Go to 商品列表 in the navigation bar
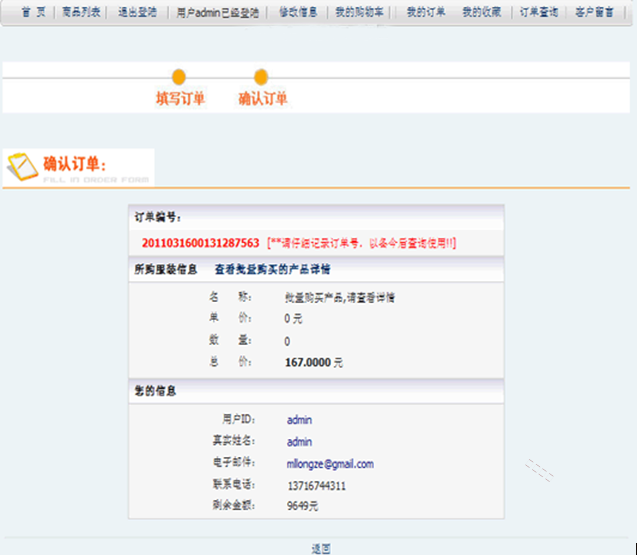Screen dimensions: 637x555 tap(81, 12)
